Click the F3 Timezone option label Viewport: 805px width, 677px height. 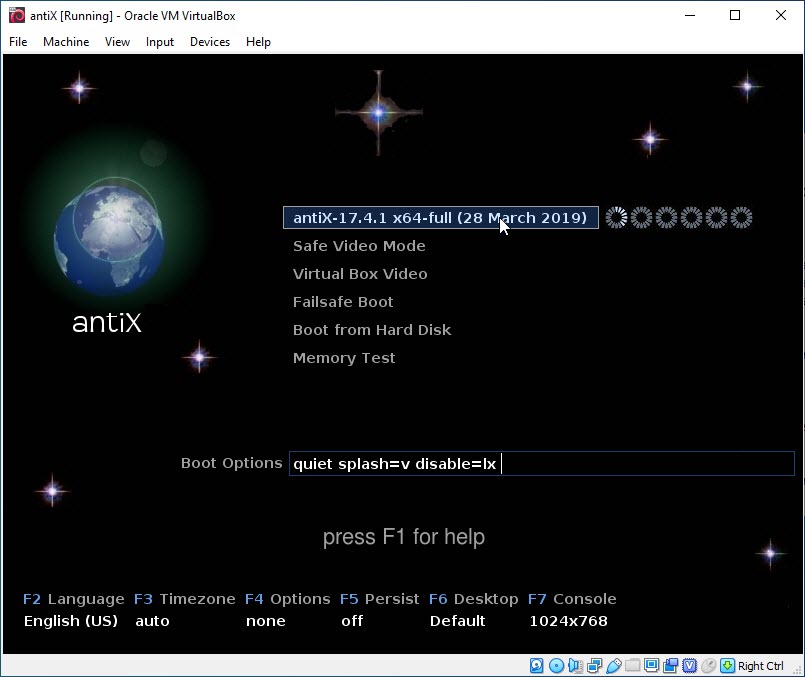[184, 599]
